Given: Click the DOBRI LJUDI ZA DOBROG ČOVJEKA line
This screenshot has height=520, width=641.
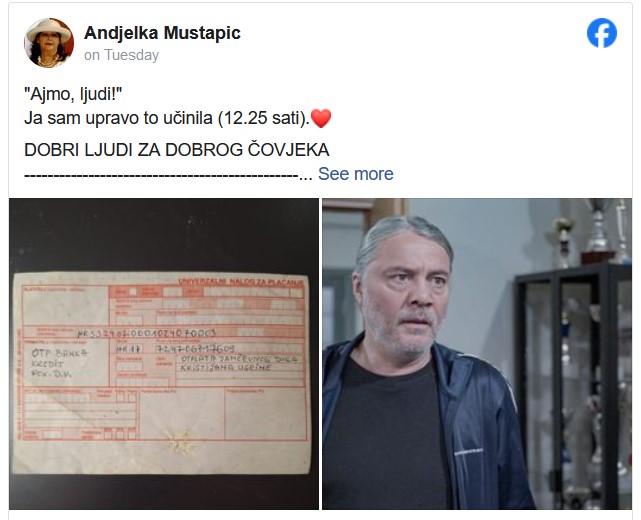Looking at the screenshot, I should (177, 150).
